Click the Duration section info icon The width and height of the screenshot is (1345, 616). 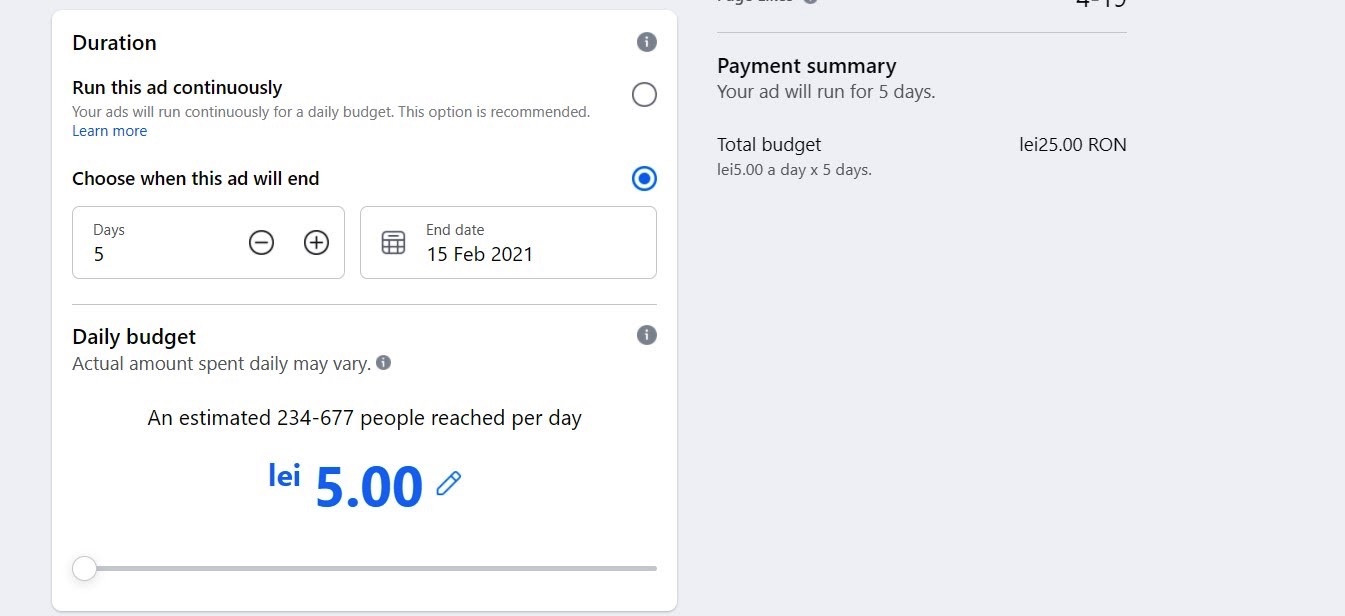tap(647, 42)
